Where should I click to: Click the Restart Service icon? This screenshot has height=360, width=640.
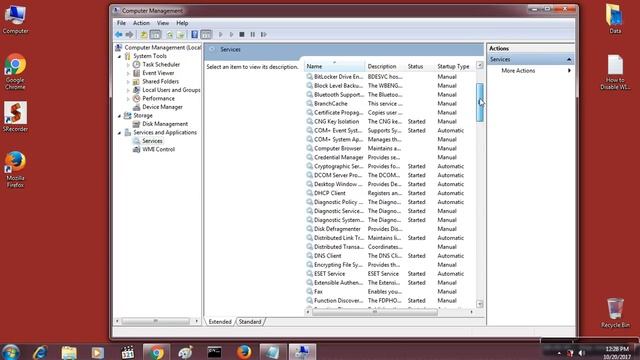coord(264,35)
